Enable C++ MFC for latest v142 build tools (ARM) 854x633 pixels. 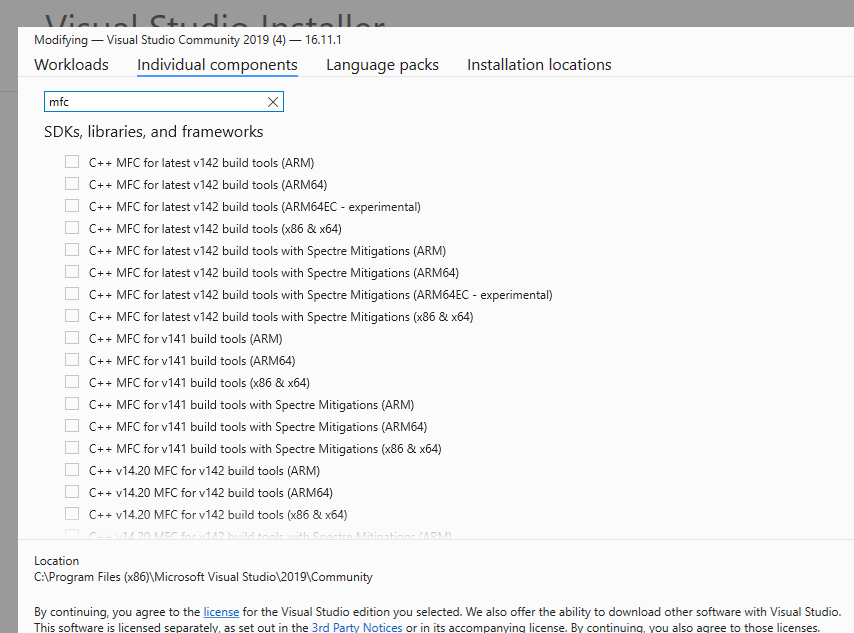pyautogui.click(x=72, y=162)
